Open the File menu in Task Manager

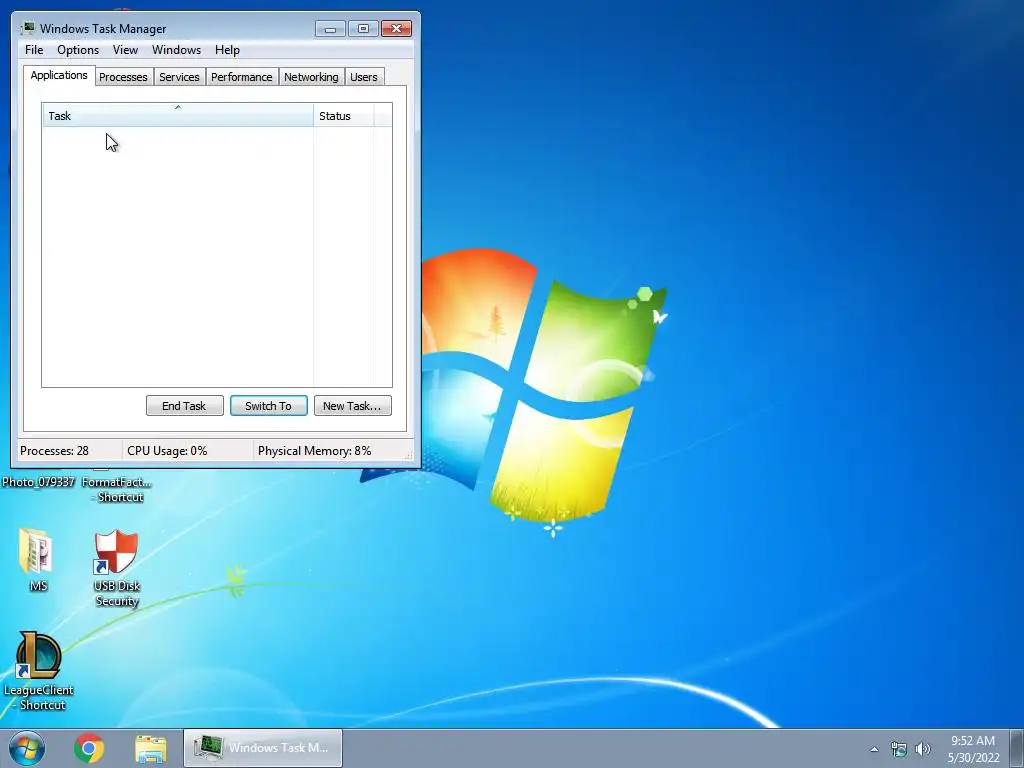pos(34,50)
